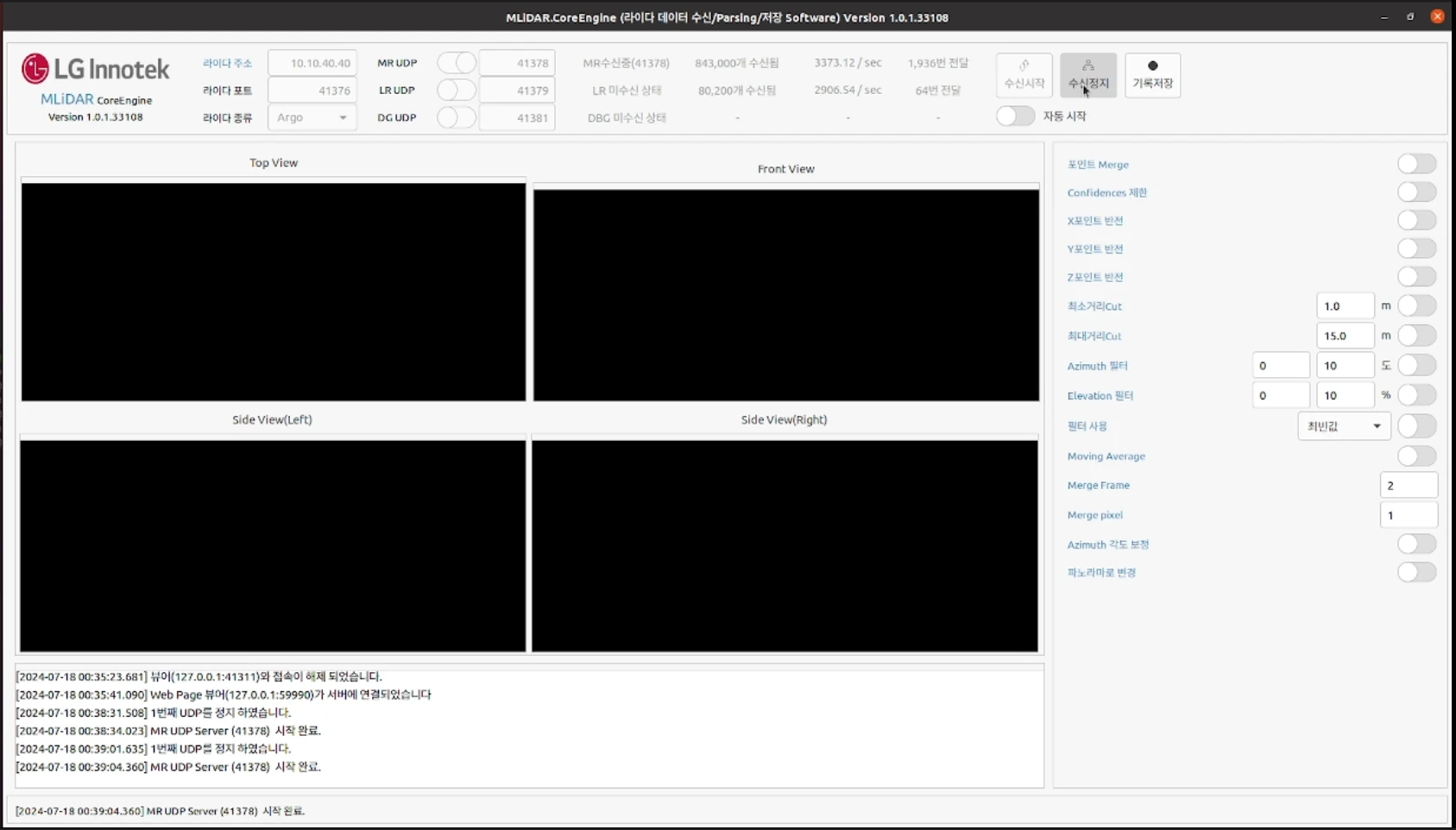Click the 80,200개 수신됨 count
The height and width of the screenshot is (830, 1456).
click(737, 90)
